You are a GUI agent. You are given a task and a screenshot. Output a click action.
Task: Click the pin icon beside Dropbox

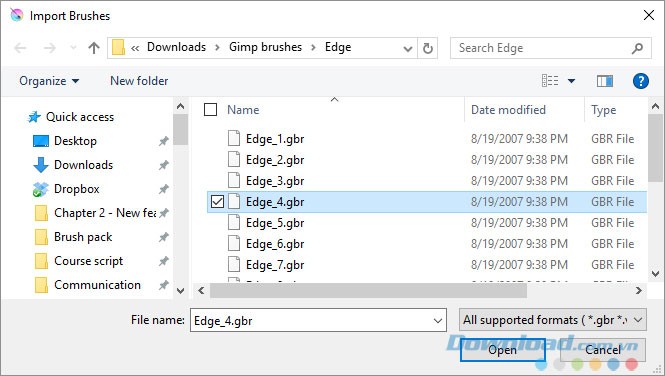(x=163, y=189)
